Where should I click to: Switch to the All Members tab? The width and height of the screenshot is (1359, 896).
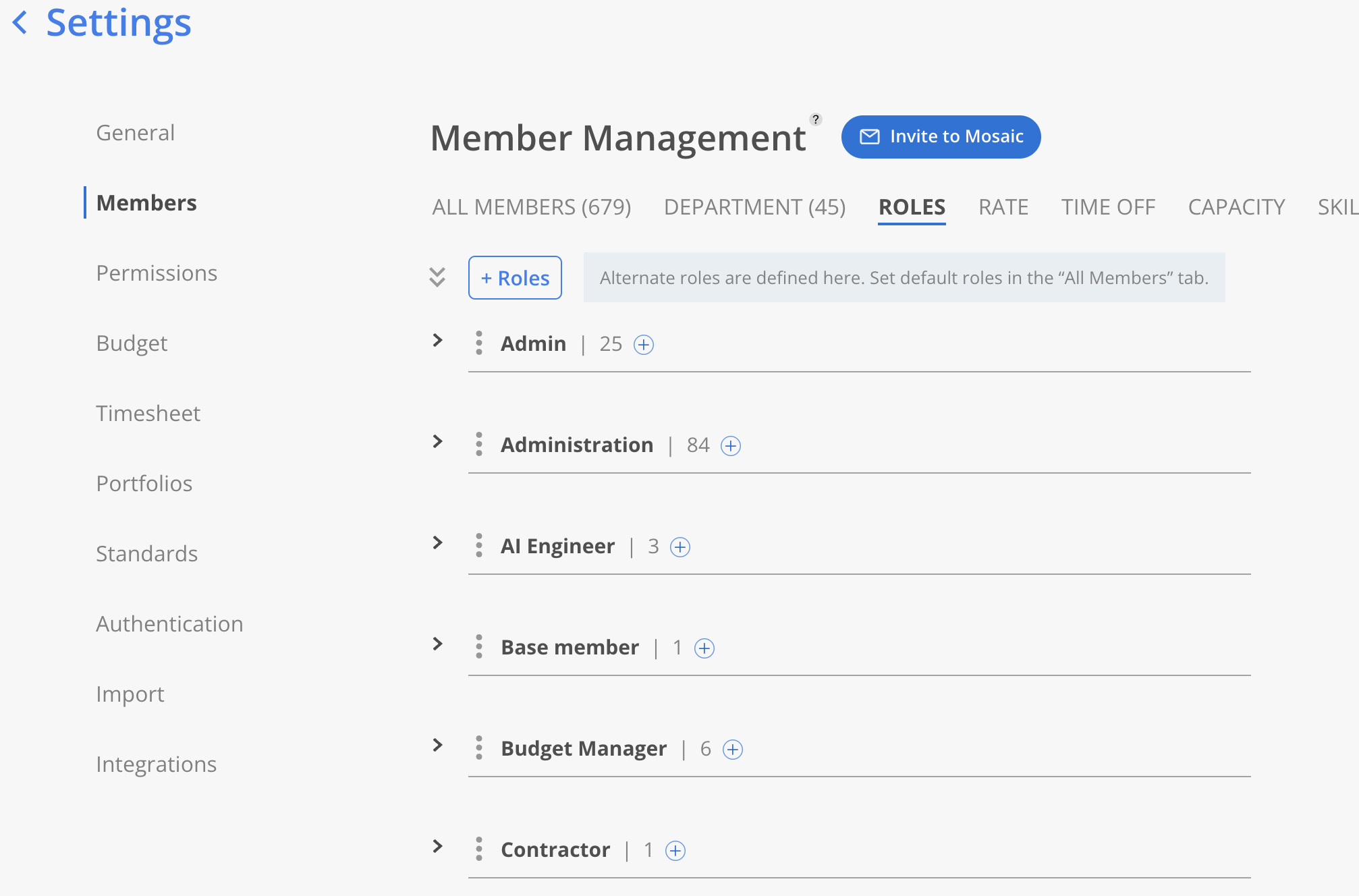point(531,207)
